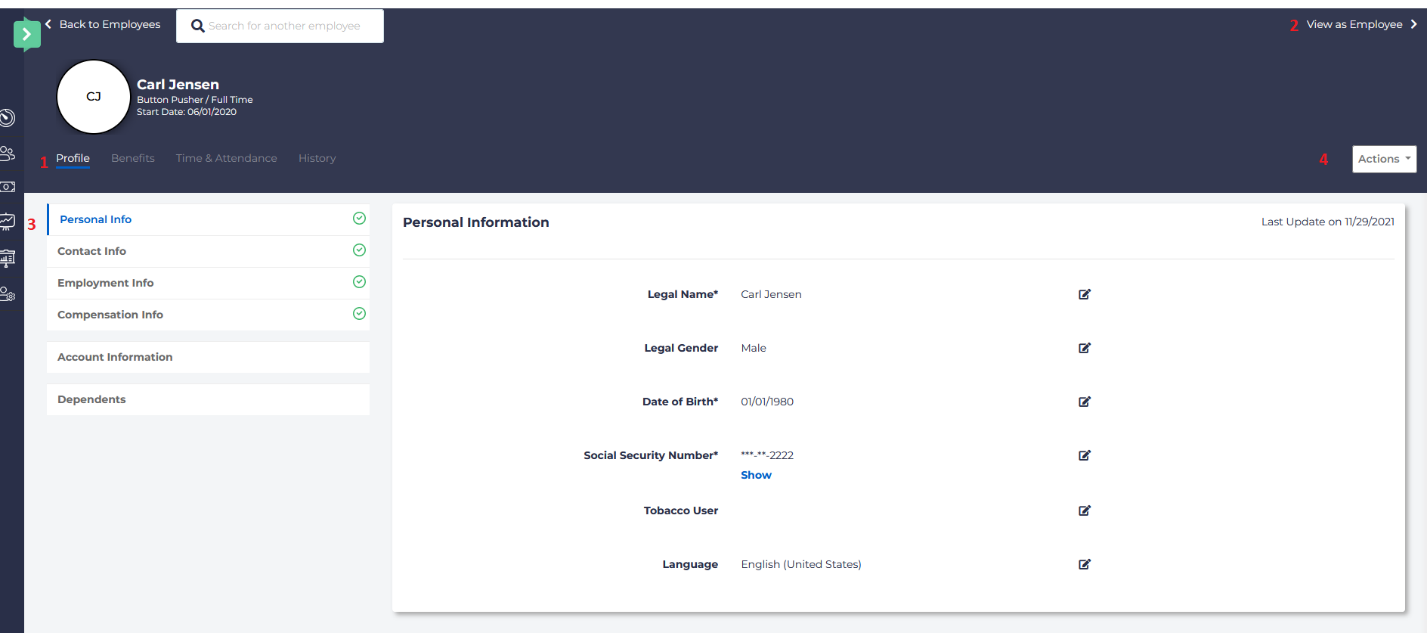Edit the Legal Name field using its pencil icon
The width and height of the screenshot is (1427, 633).
(1084, 294)
